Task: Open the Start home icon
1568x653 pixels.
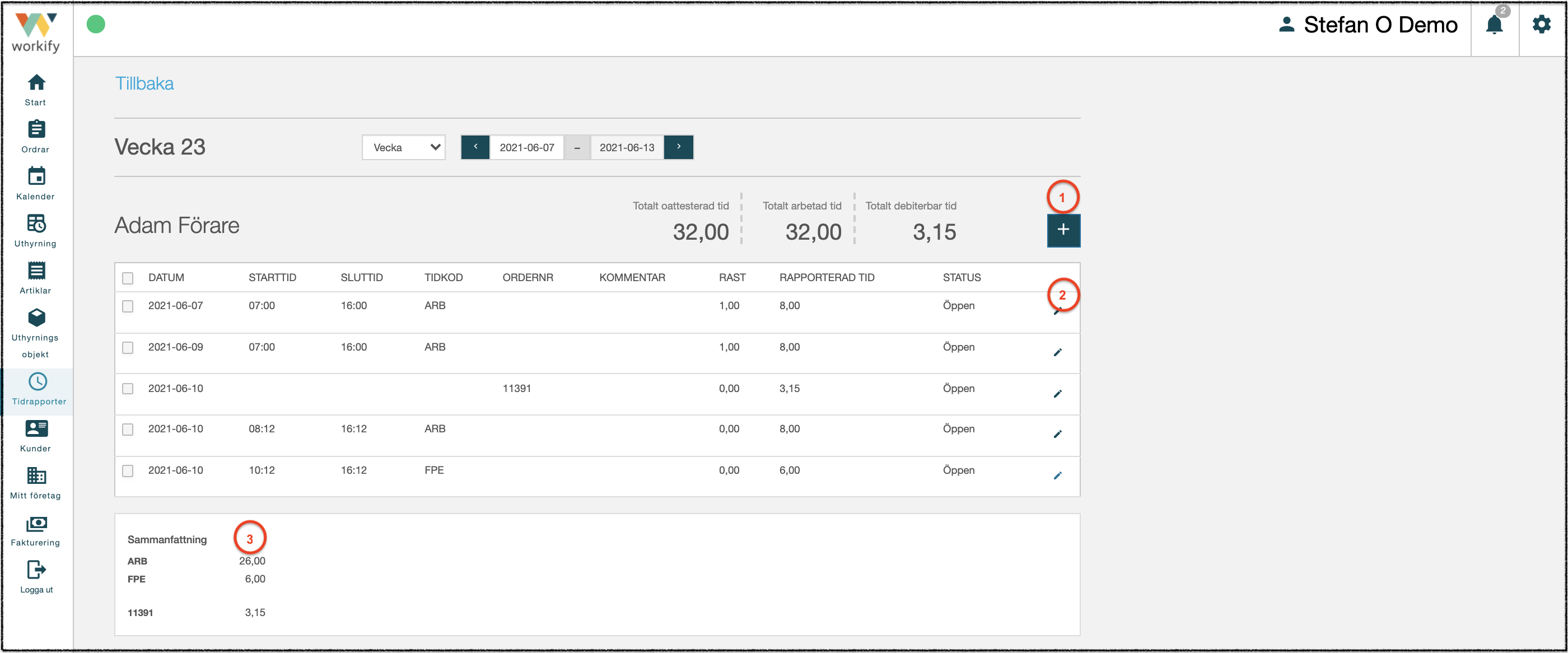Action: (36, 82)
